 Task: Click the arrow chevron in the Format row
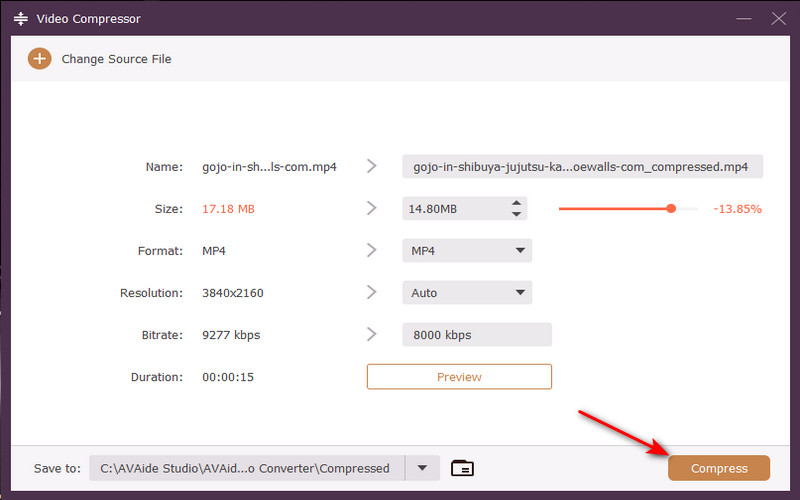[x=371, y=250]
